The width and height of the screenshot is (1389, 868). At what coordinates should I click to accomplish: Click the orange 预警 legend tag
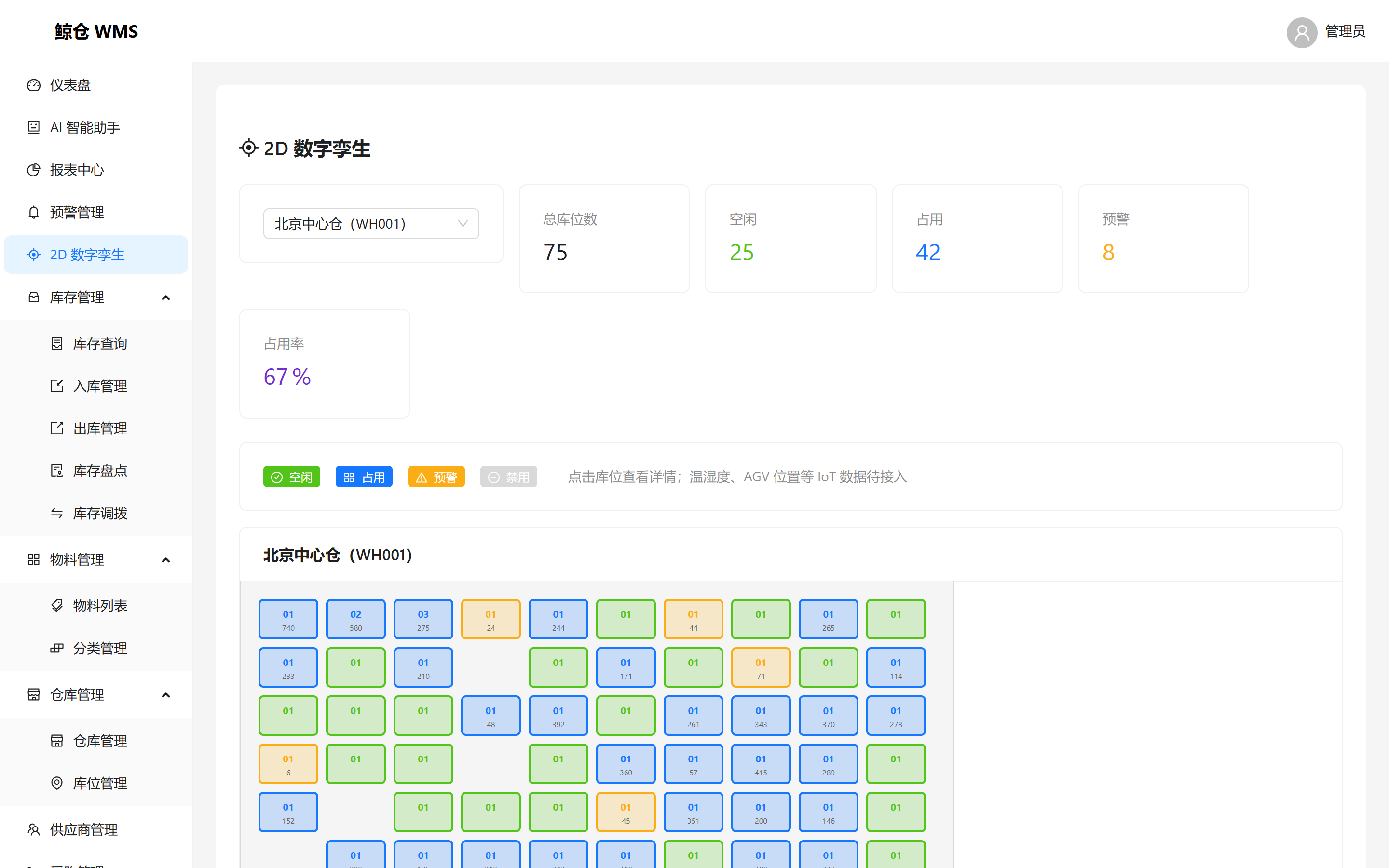point(436,476)
